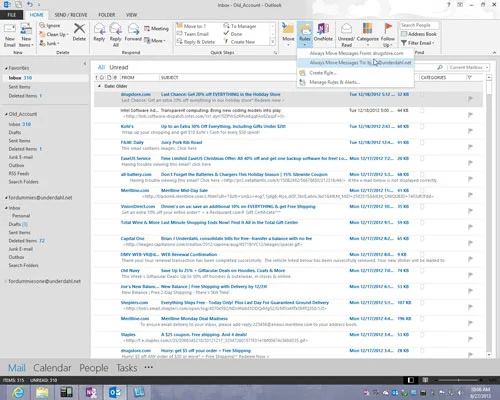This screenshot has width=500, height=400.
Task: Click the zoom slider in the status bar
Action: pyautogui.click(x=458, y=380)
